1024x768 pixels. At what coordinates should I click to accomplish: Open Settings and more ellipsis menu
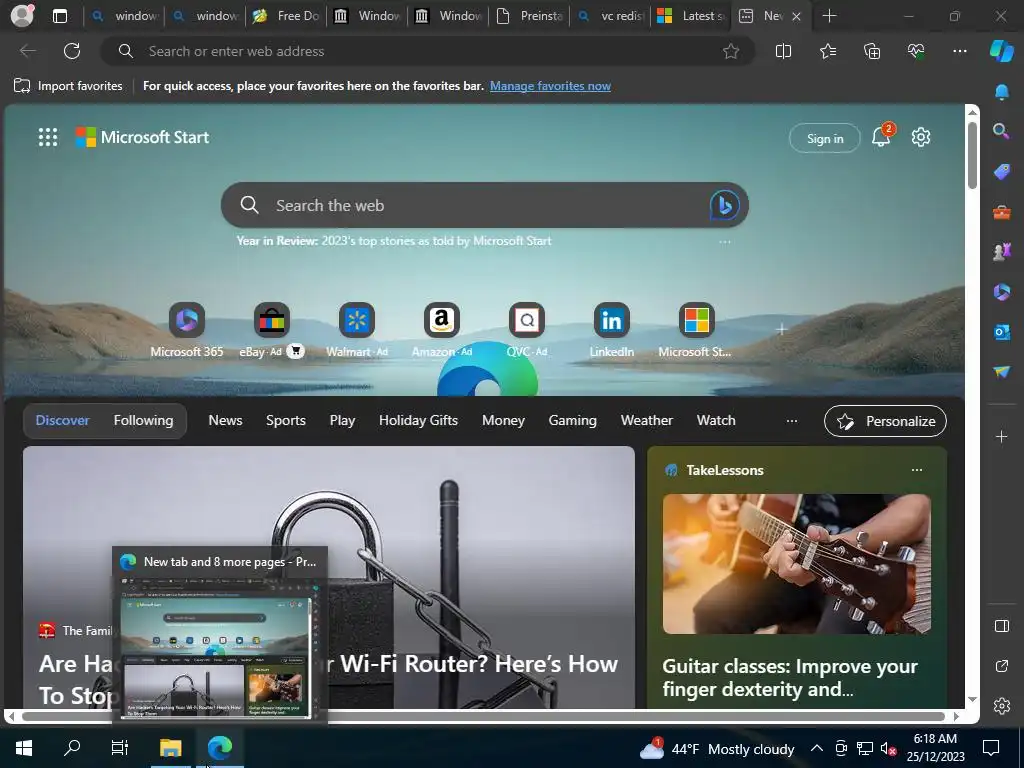tap(959, 51)
